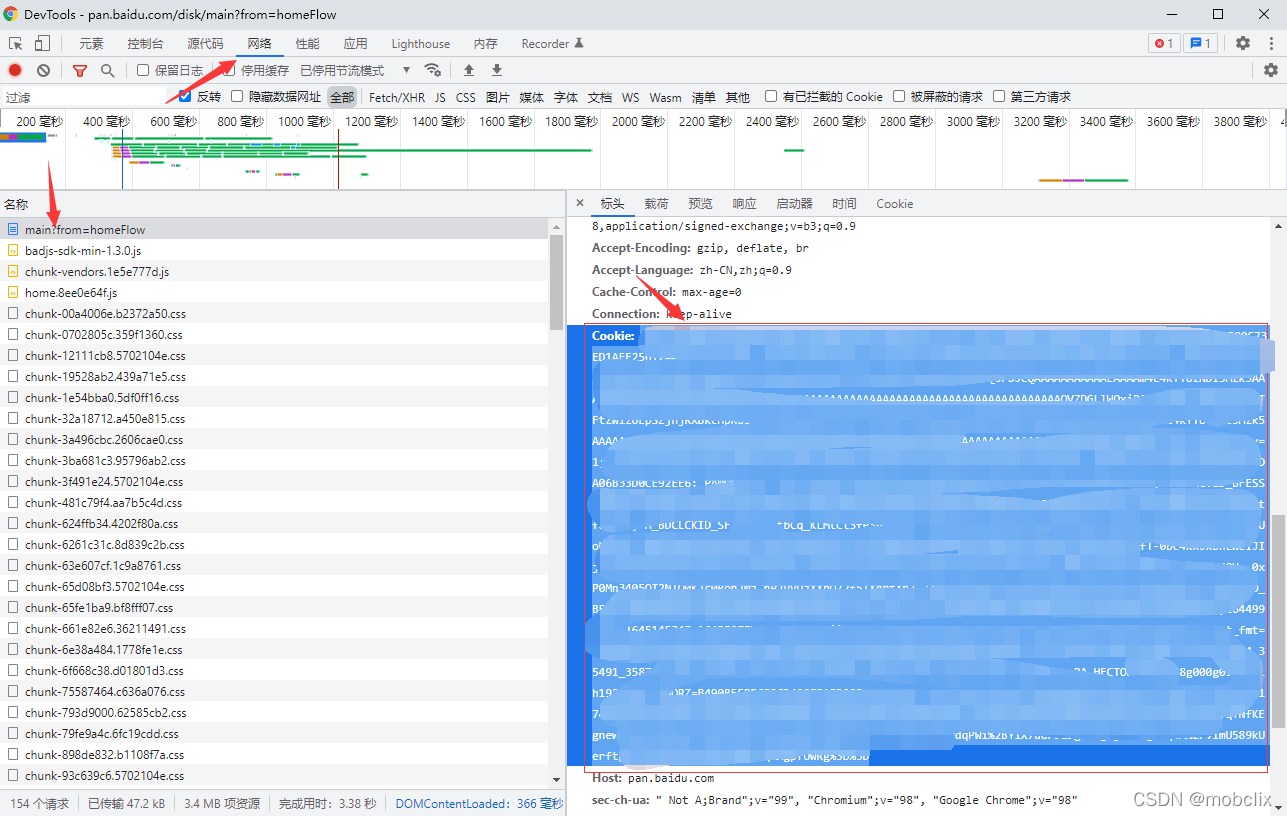Close the request details pane with X

(x=580, y=203)
